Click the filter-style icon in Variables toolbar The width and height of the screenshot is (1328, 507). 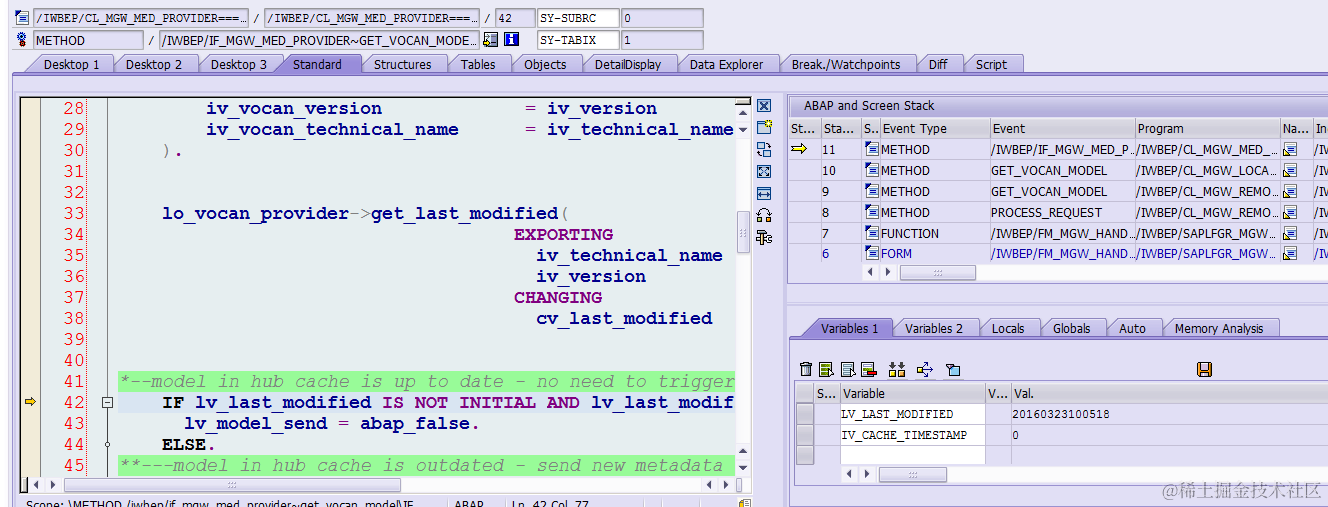(x=953, y=370)
